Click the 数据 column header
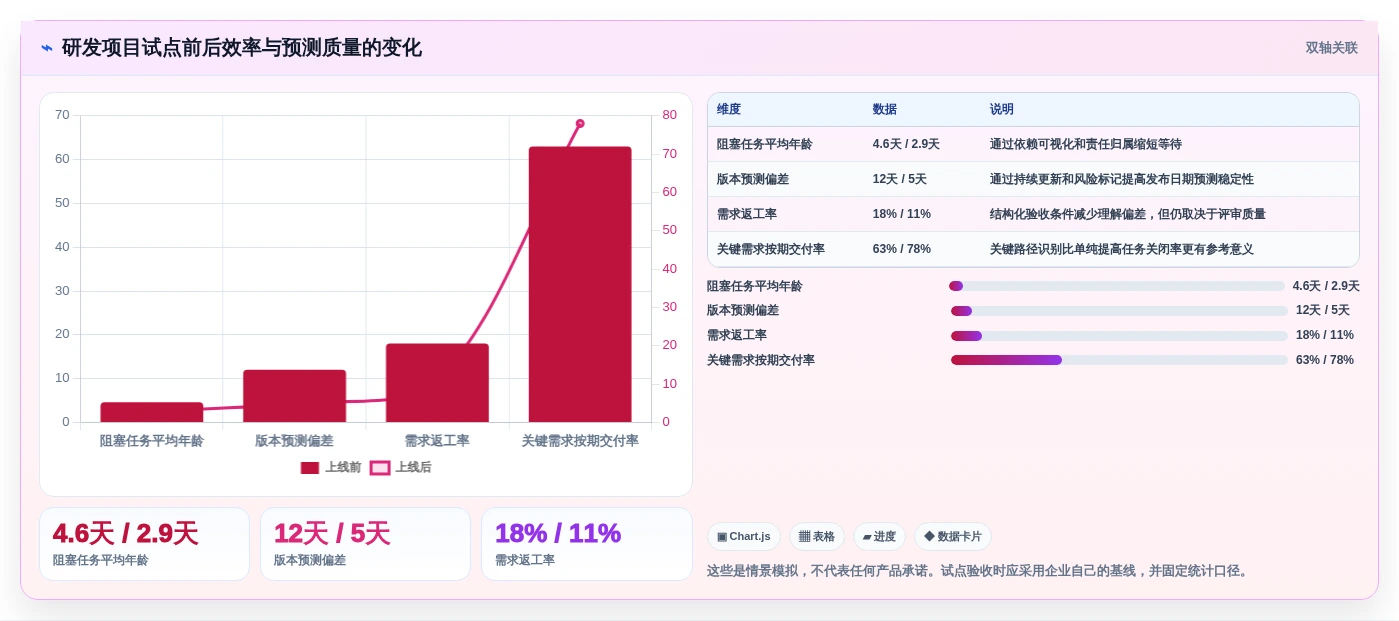 click(x=885, y=110)
